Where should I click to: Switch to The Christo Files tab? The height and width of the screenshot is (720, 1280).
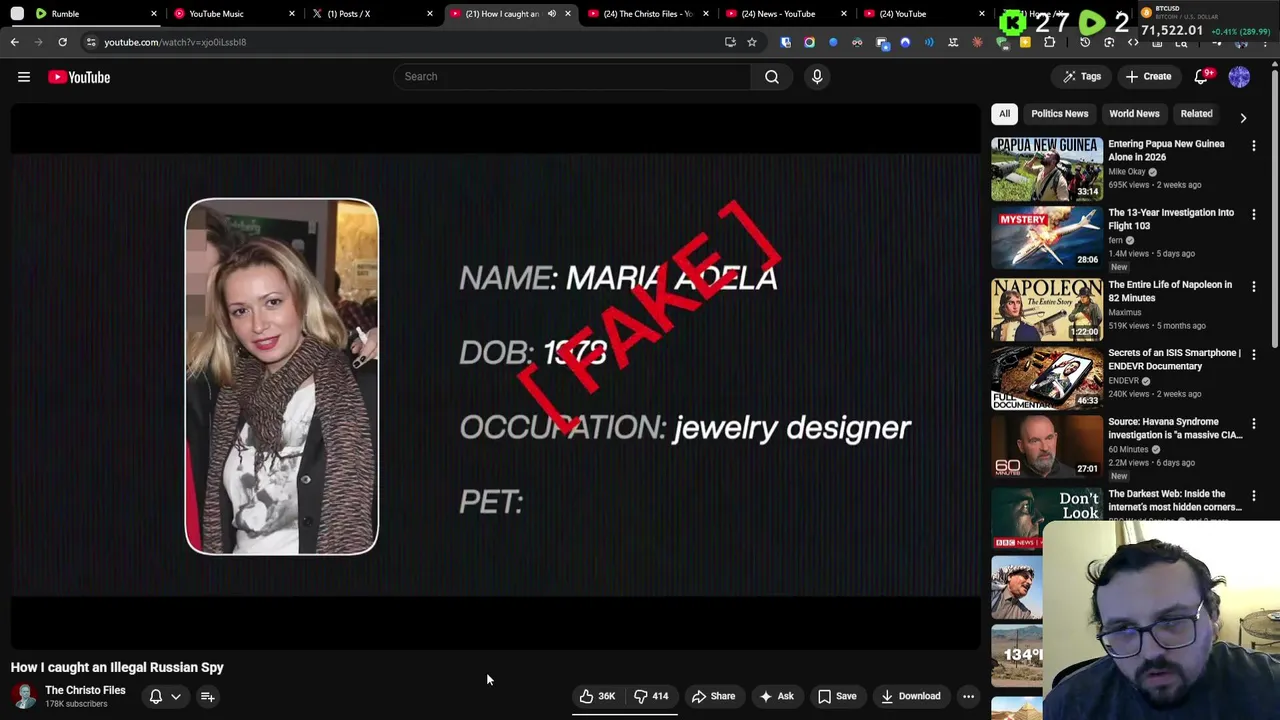[648, 14]
